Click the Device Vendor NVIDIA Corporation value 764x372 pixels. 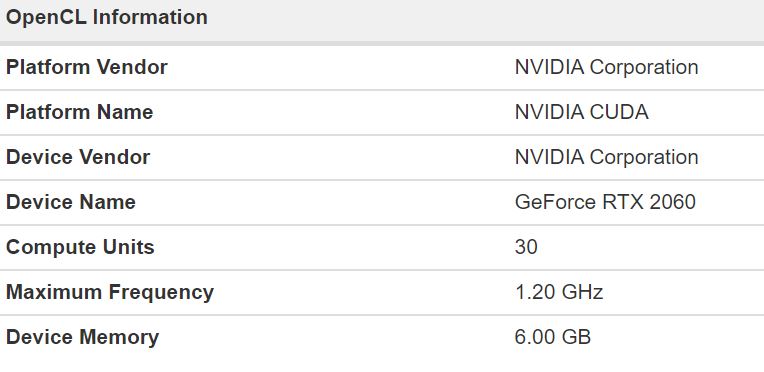pos(607,157)
